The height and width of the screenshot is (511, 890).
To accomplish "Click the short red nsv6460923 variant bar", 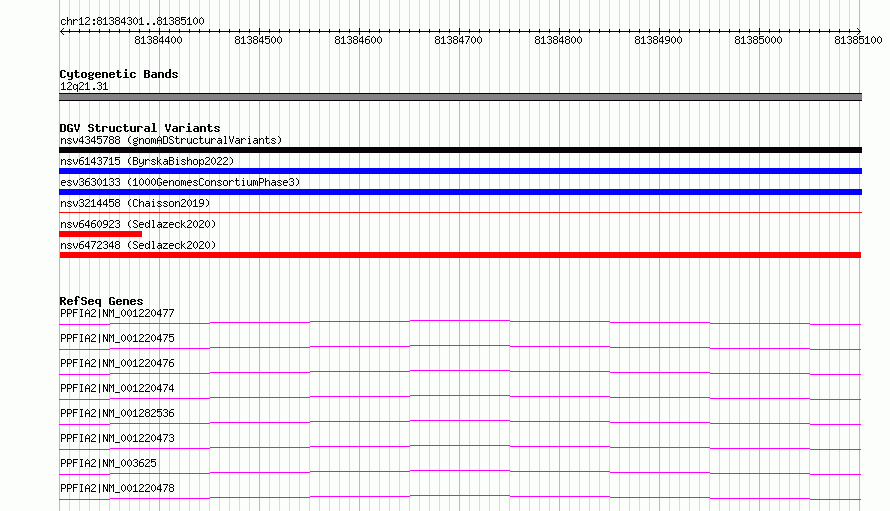I will click(100, 234).
